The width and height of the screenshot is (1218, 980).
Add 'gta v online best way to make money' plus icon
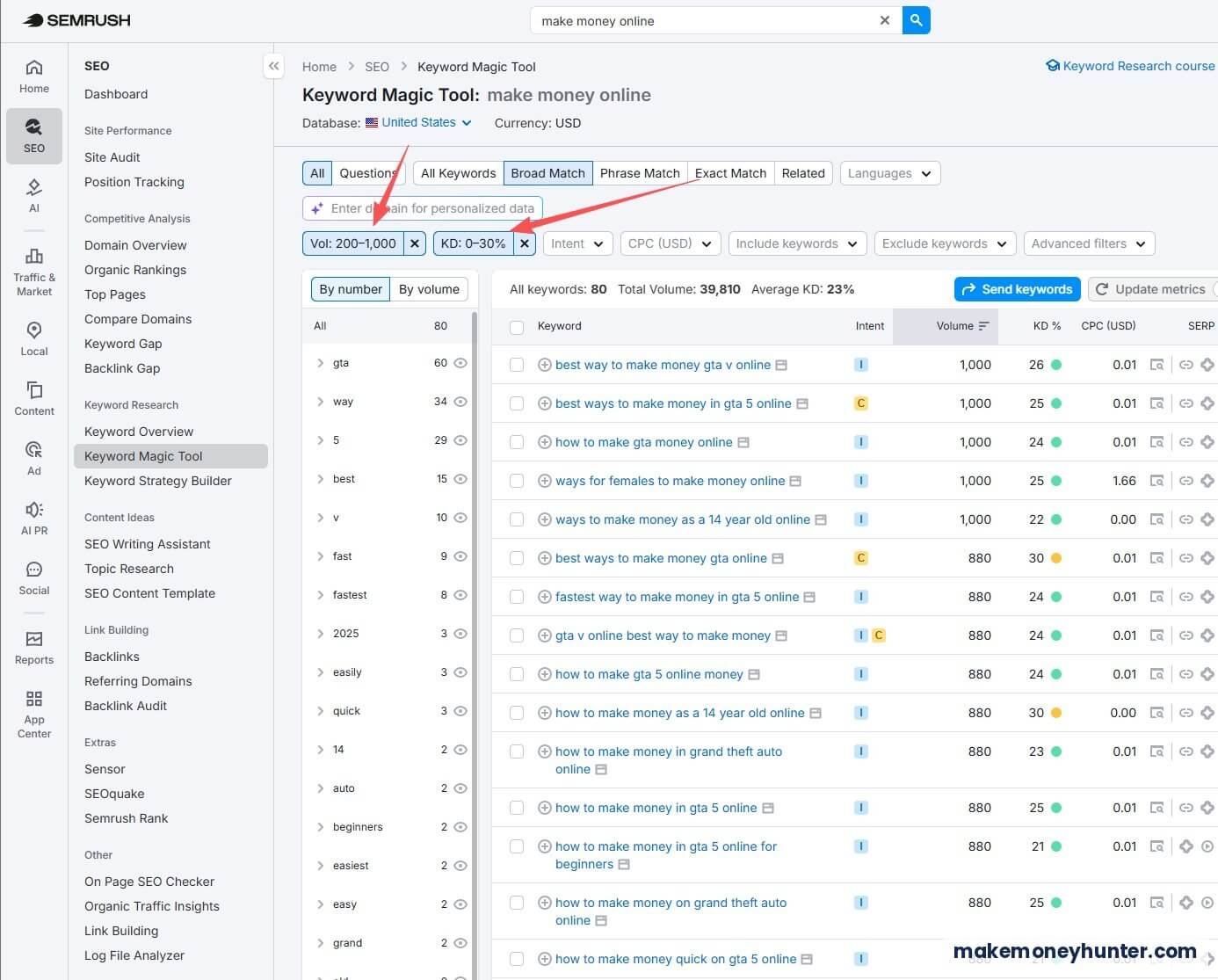point(545,635)
